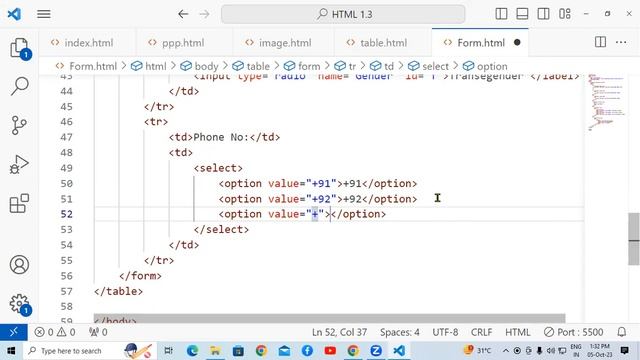This screenshot has height=360, width=640.
Task: Switch to the index.html tab
Action: pyautogui.click(x=88, y=42)
